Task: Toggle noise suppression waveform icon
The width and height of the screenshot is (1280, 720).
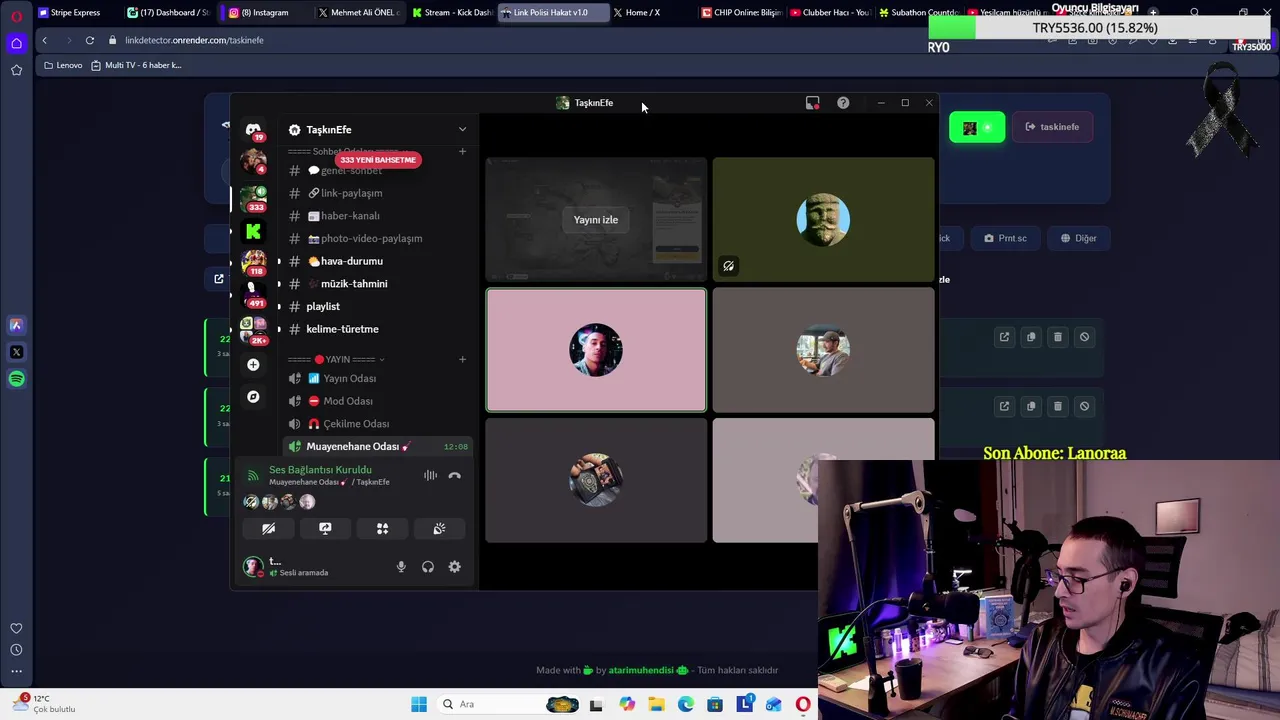Action: click(x=430, y=476)
